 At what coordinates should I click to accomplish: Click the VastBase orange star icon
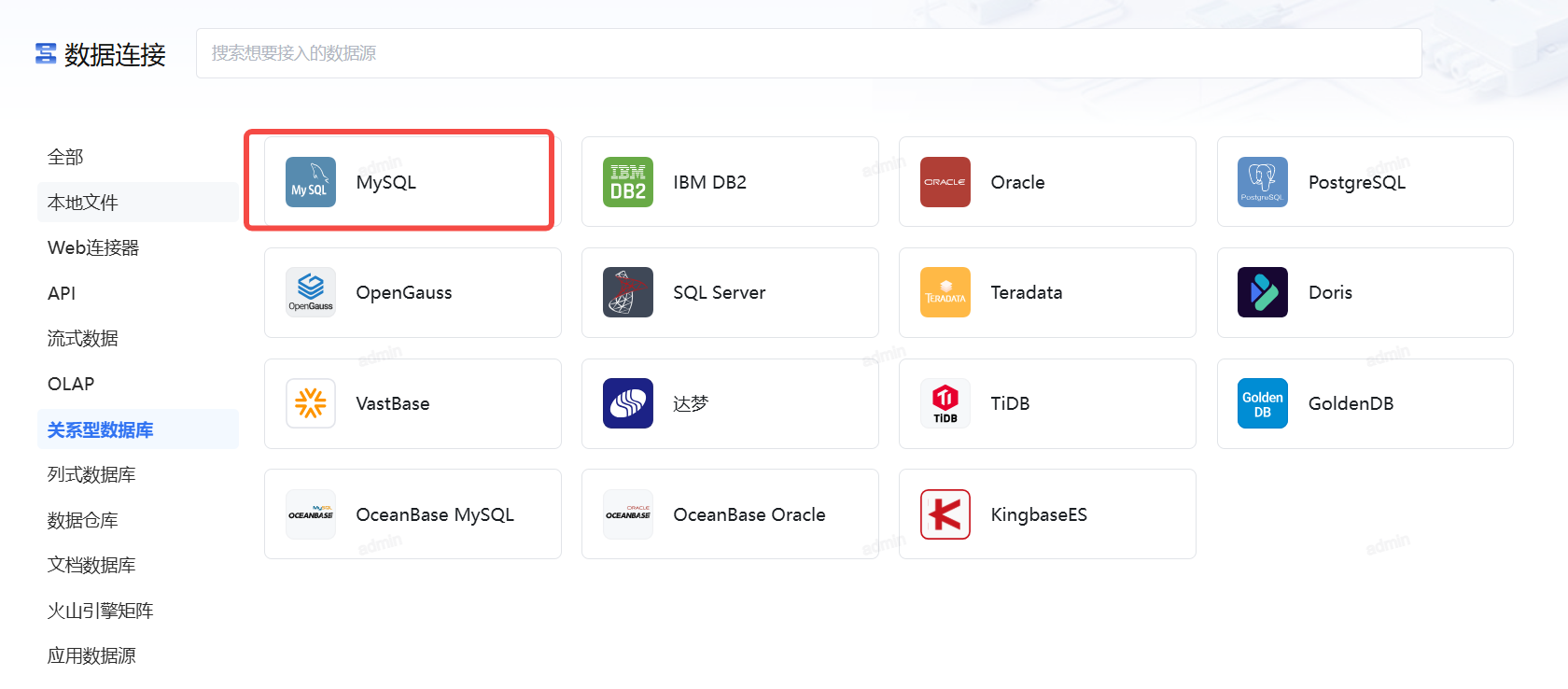pos(311,403)
